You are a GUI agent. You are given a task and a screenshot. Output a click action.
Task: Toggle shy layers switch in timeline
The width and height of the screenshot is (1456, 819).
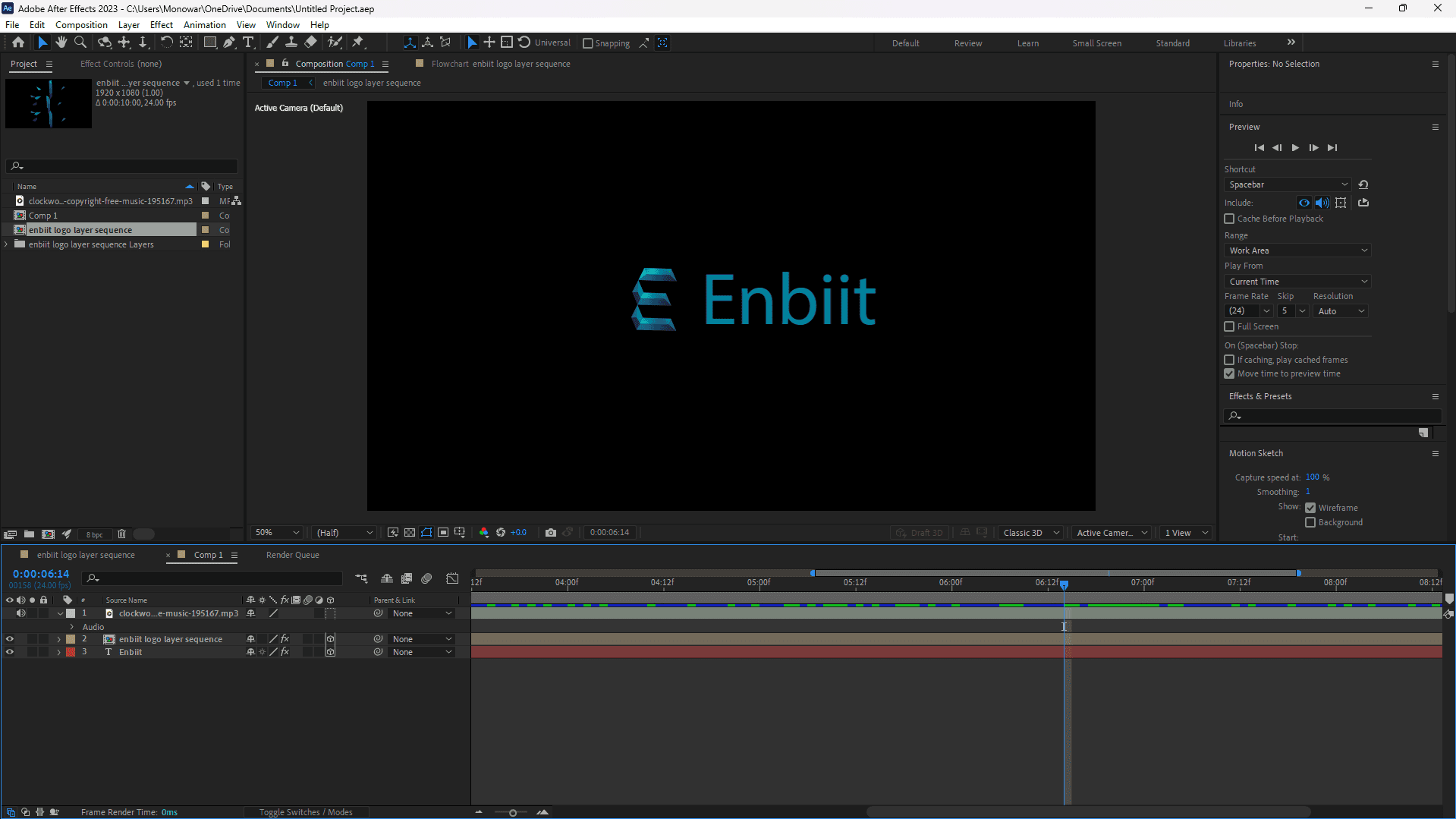(x=387, y=578)
